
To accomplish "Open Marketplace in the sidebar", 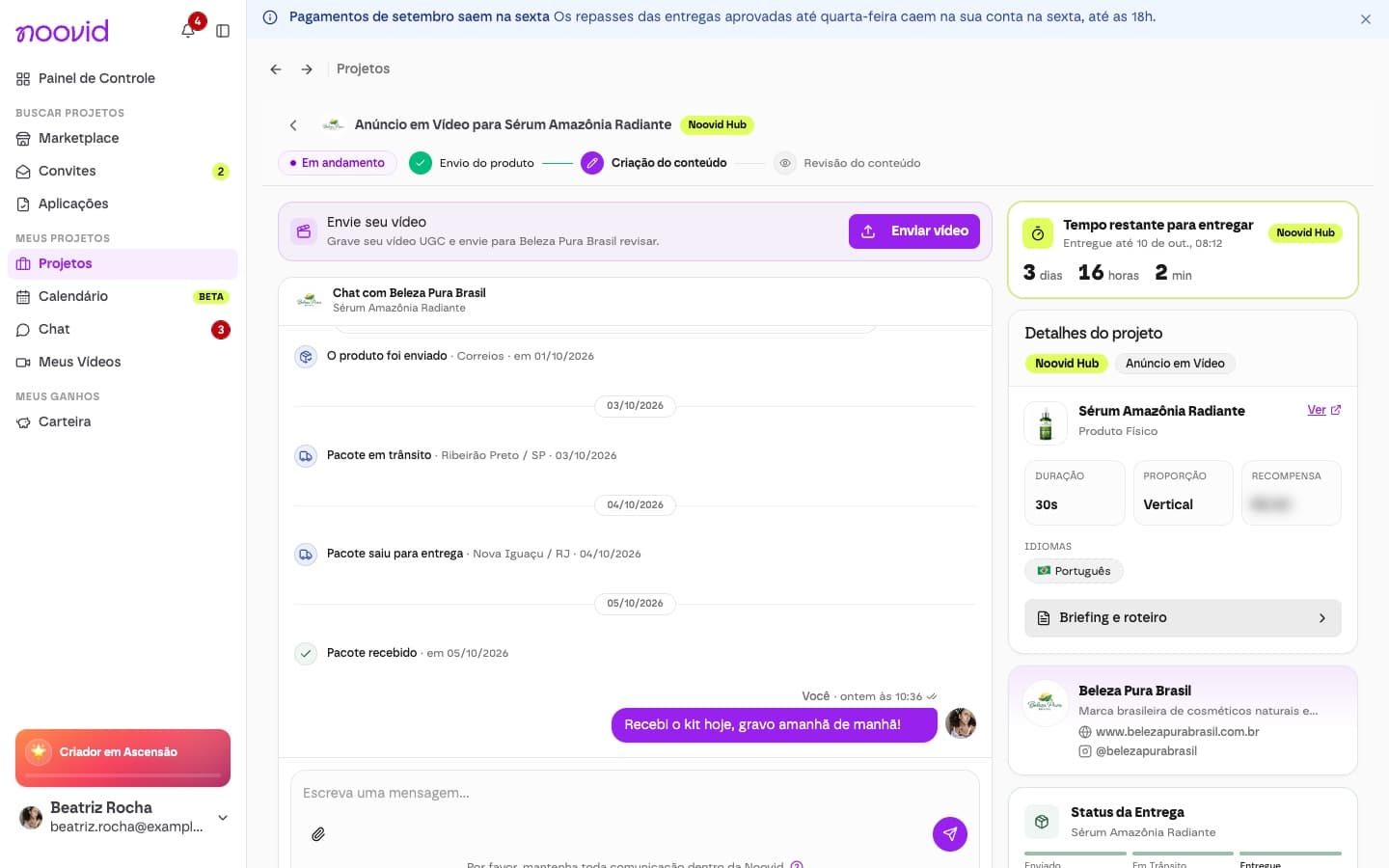I will click(123, 138).
